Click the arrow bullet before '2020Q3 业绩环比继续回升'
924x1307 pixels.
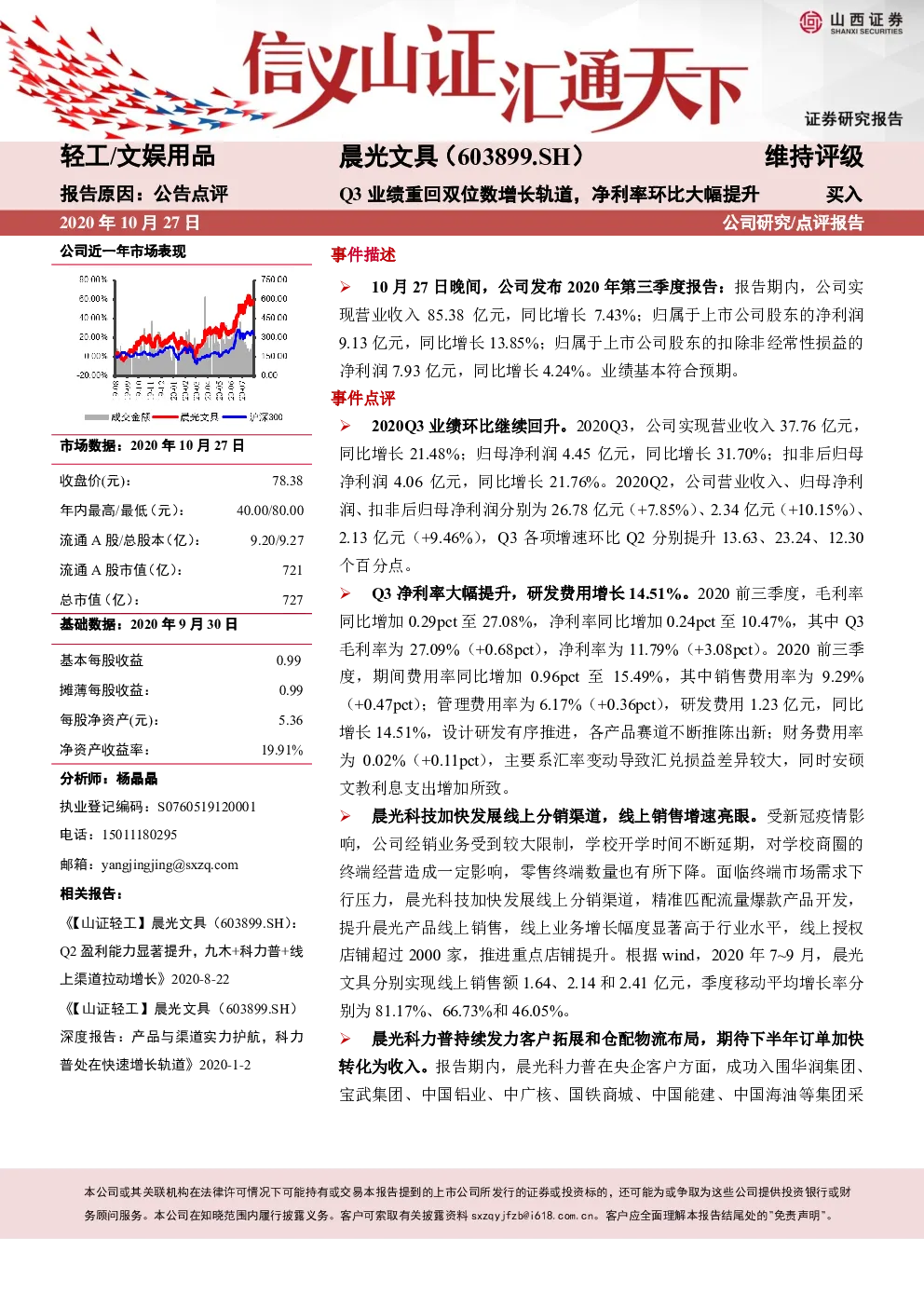(346, 426)
